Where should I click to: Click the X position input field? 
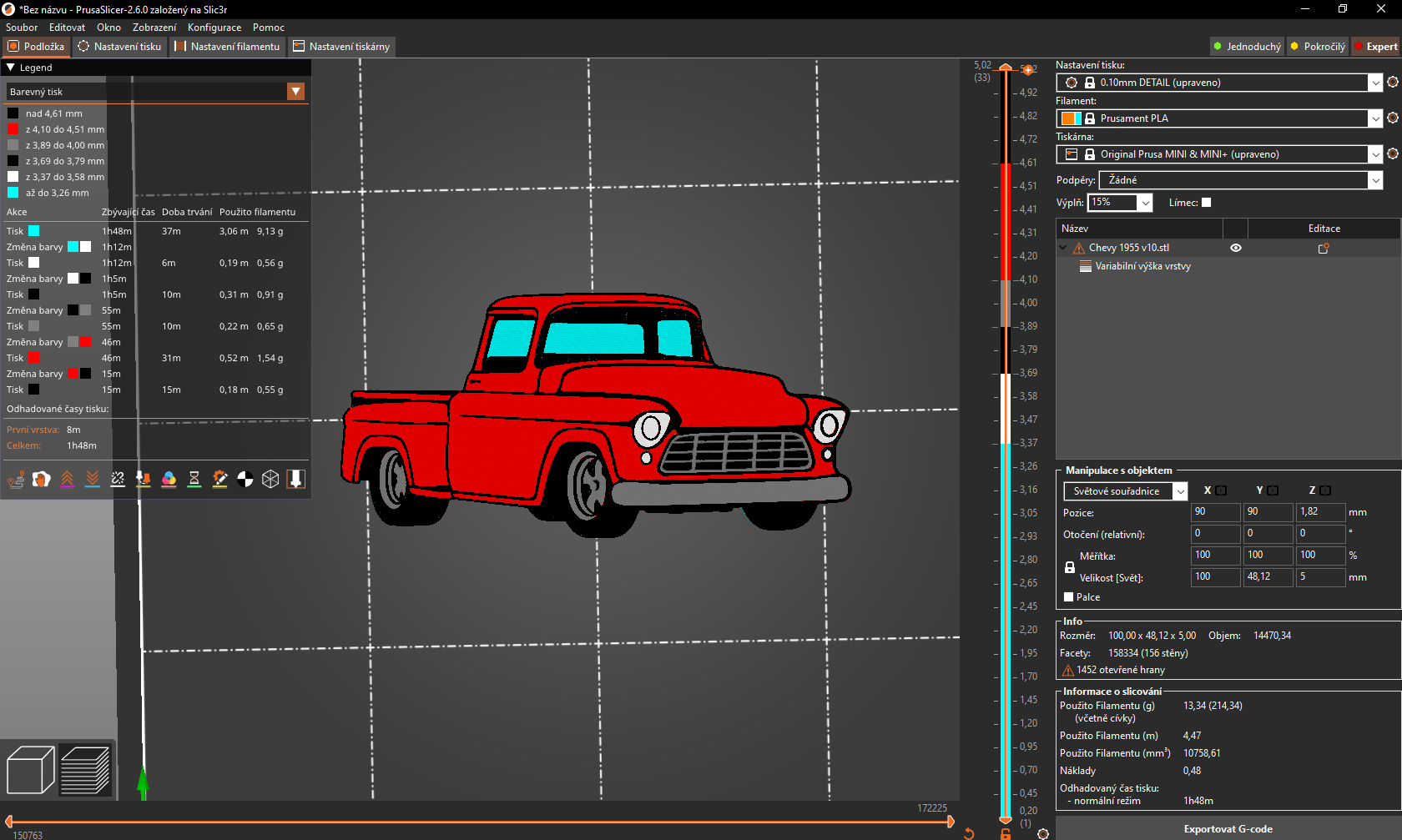(x=1215, y=512)
